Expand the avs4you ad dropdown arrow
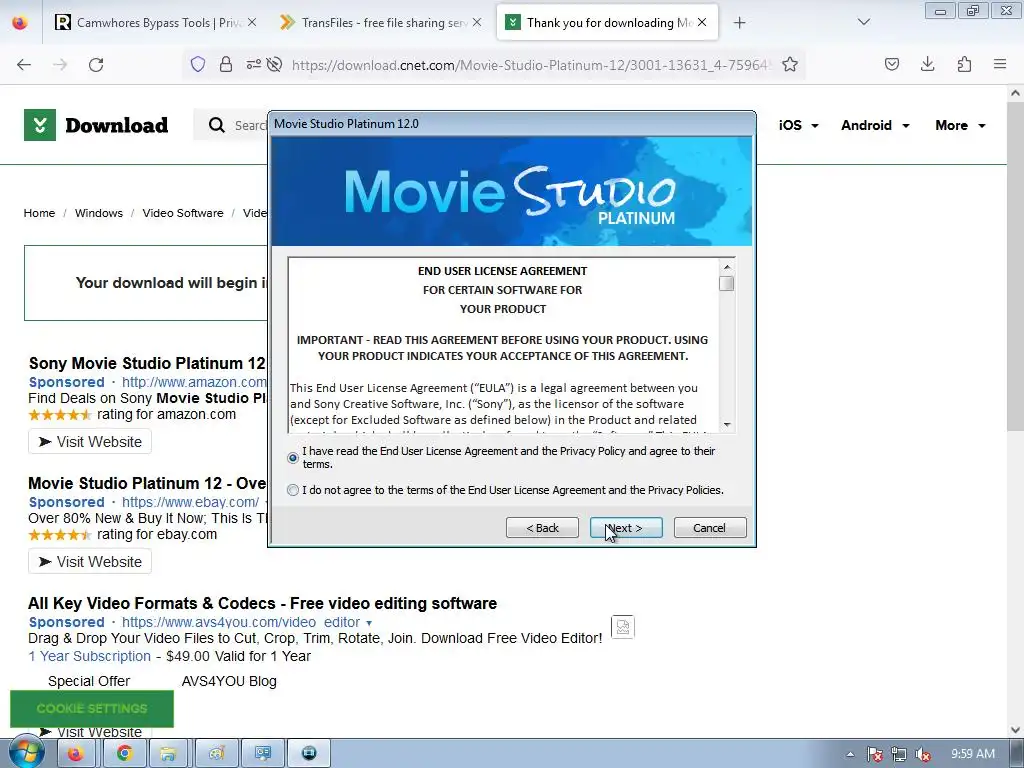This screenshot has width=1024, height=768. pyautogui.click(x=369, y=623)
